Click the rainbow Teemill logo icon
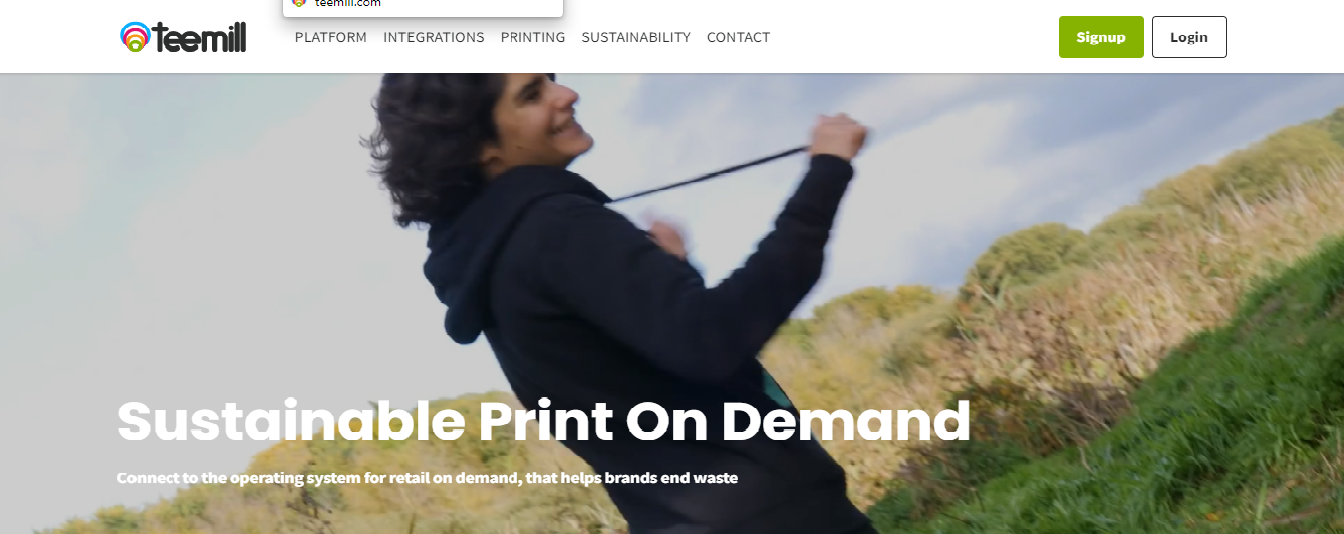 coord(135,37)
